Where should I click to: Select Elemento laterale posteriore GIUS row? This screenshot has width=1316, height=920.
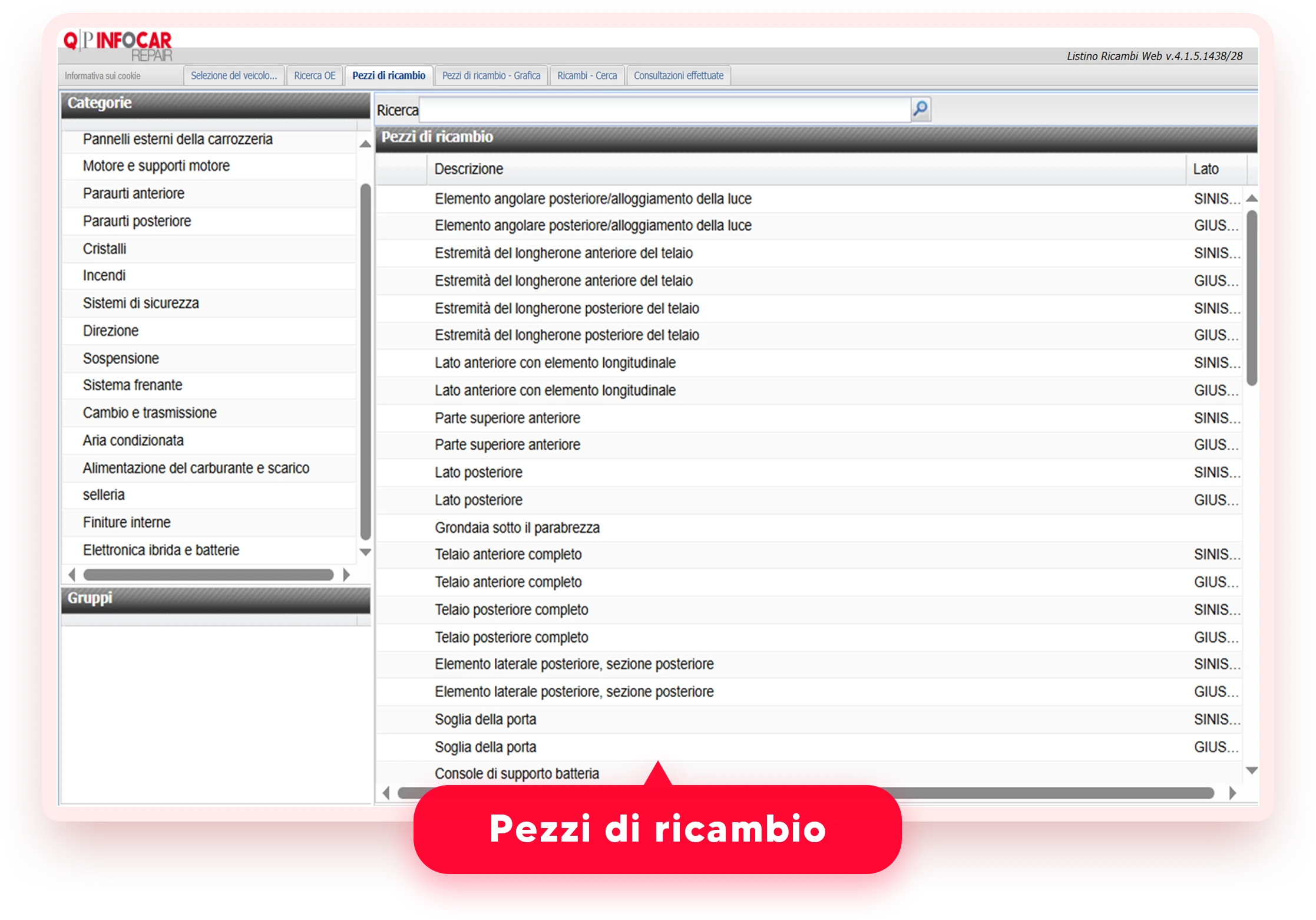[x=809, y=692]
